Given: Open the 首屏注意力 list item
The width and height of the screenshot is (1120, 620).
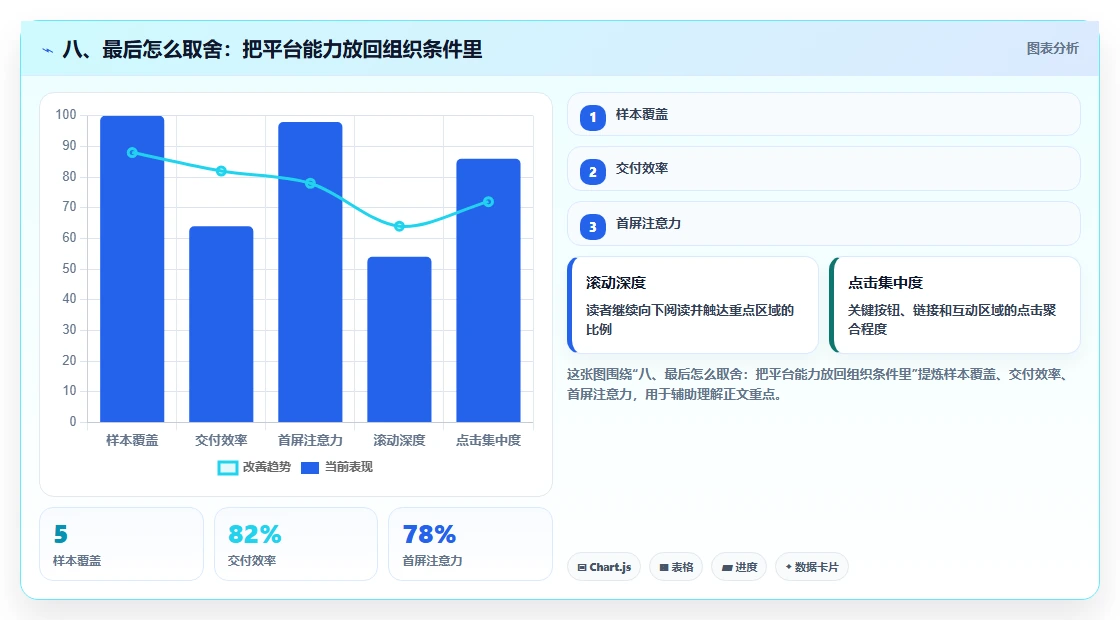Looking at the screenshot, I should point(824,224).
